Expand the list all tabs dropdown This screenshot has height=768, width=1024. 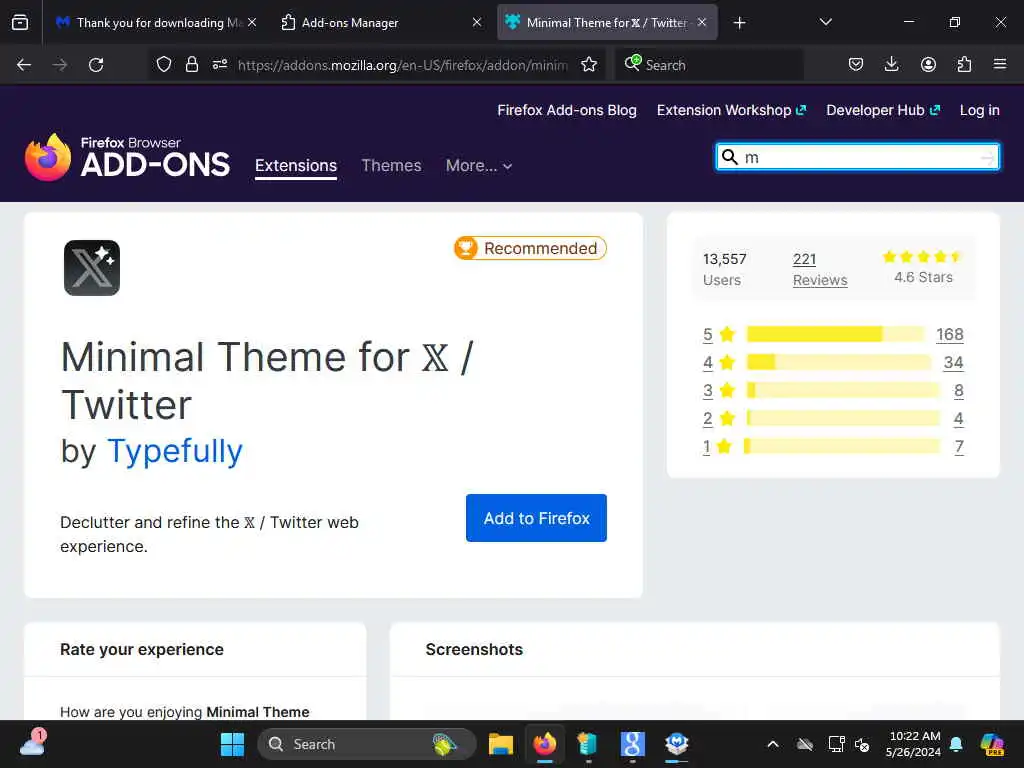coord(825,23)
